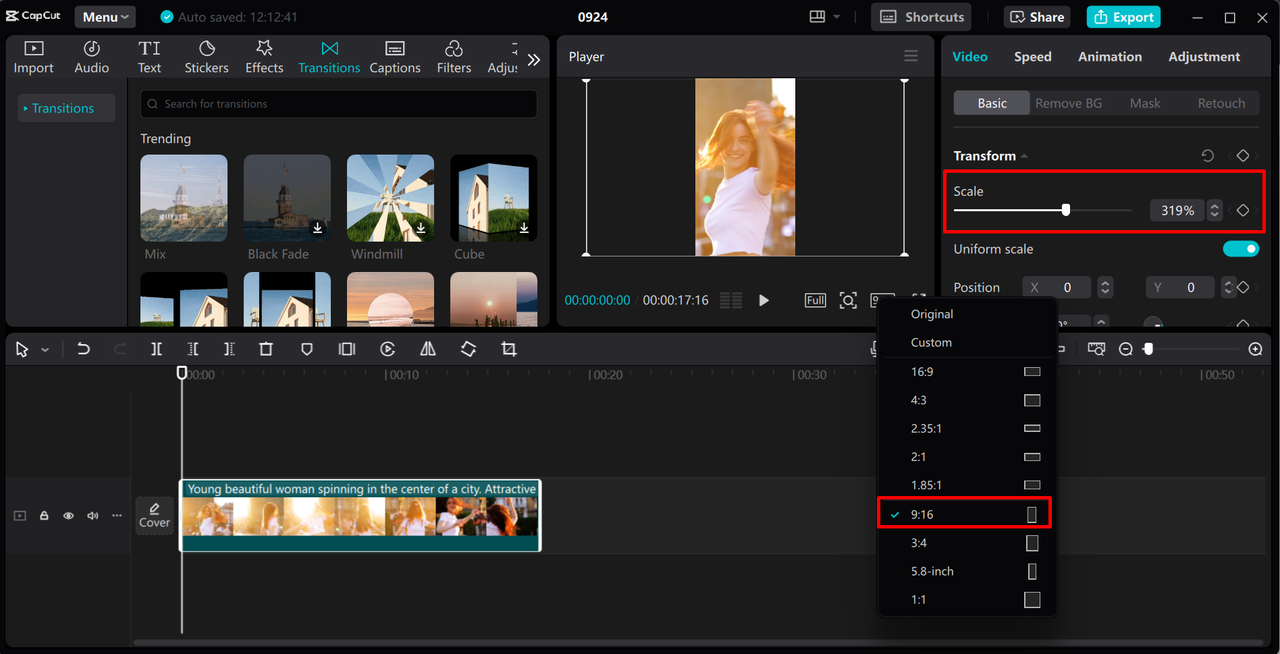1280x654 pixels.
Task: Toggle the timeline preview axis icon
Action: tap(1097, 349)
